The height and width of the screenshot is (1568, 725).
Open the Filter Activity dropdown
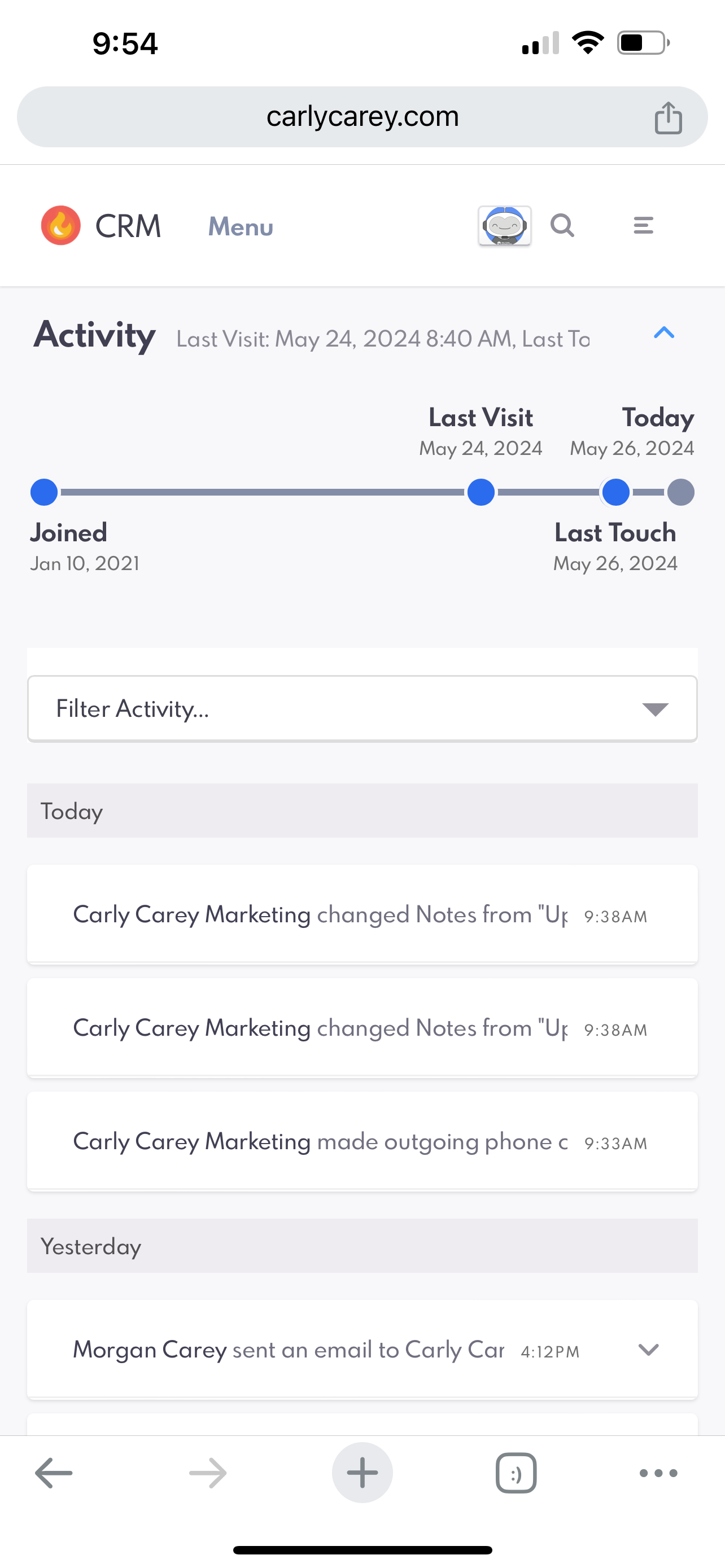click(x=362, y=708)
